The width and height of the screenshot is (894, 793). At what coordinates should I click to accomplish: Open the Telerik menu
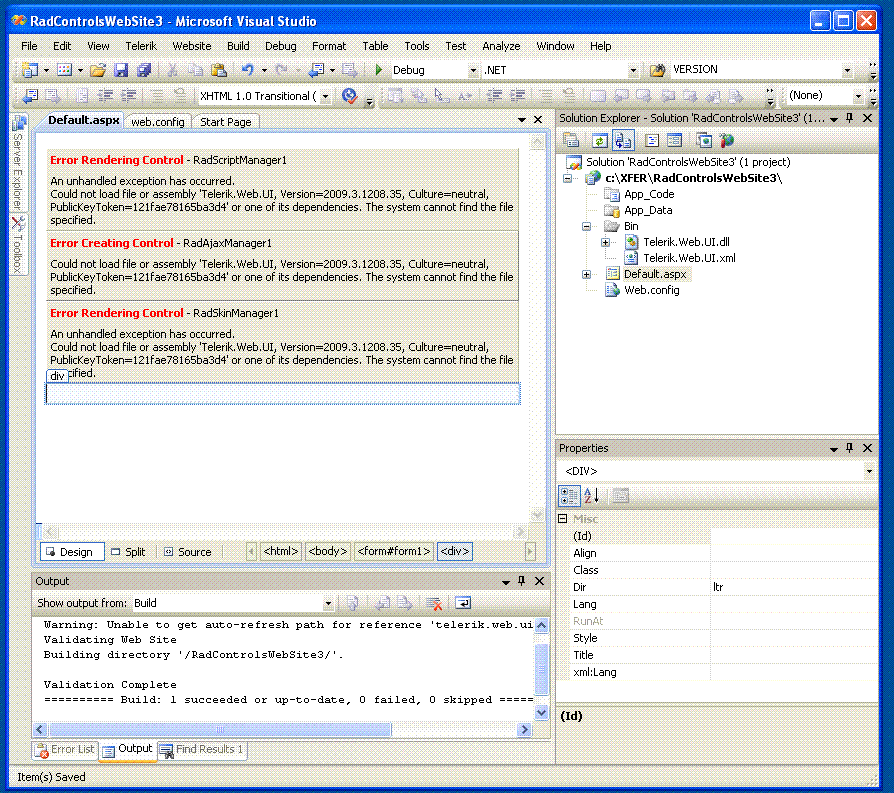click(x=141, y=46)
